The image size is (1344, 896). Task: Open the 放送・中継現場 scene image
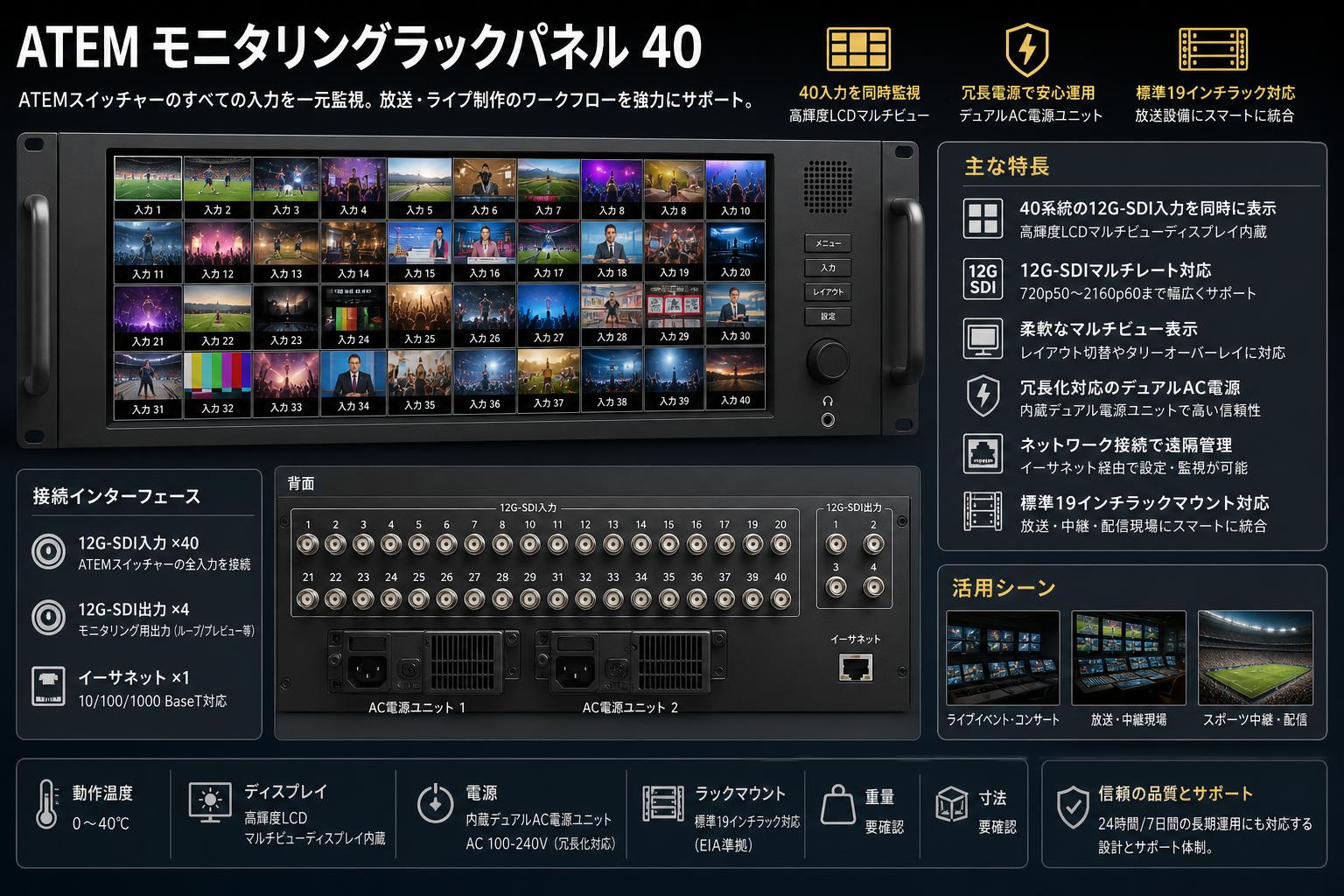coord(1129,657)
